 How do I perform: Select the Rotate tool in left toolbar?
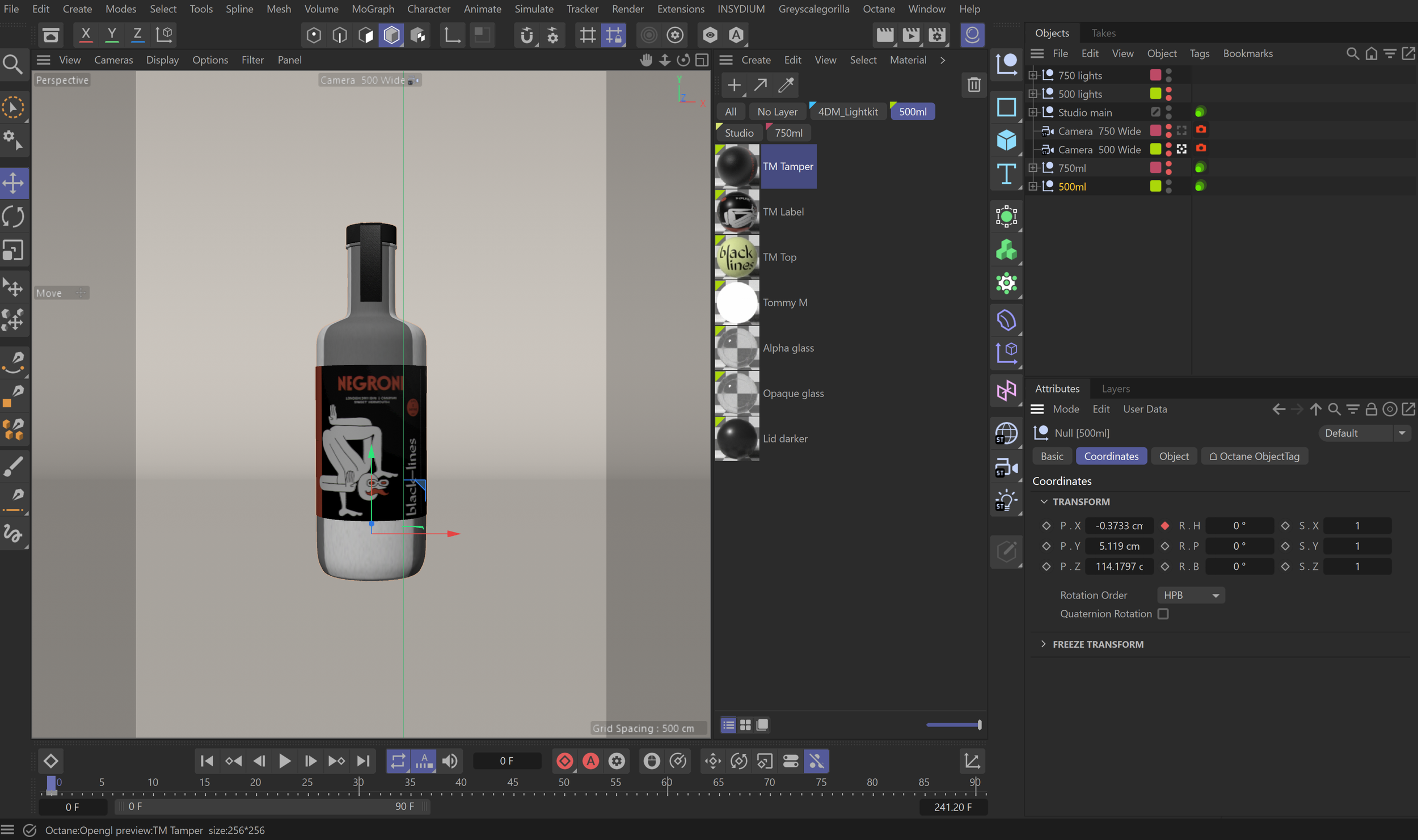[x=14, y=217]
